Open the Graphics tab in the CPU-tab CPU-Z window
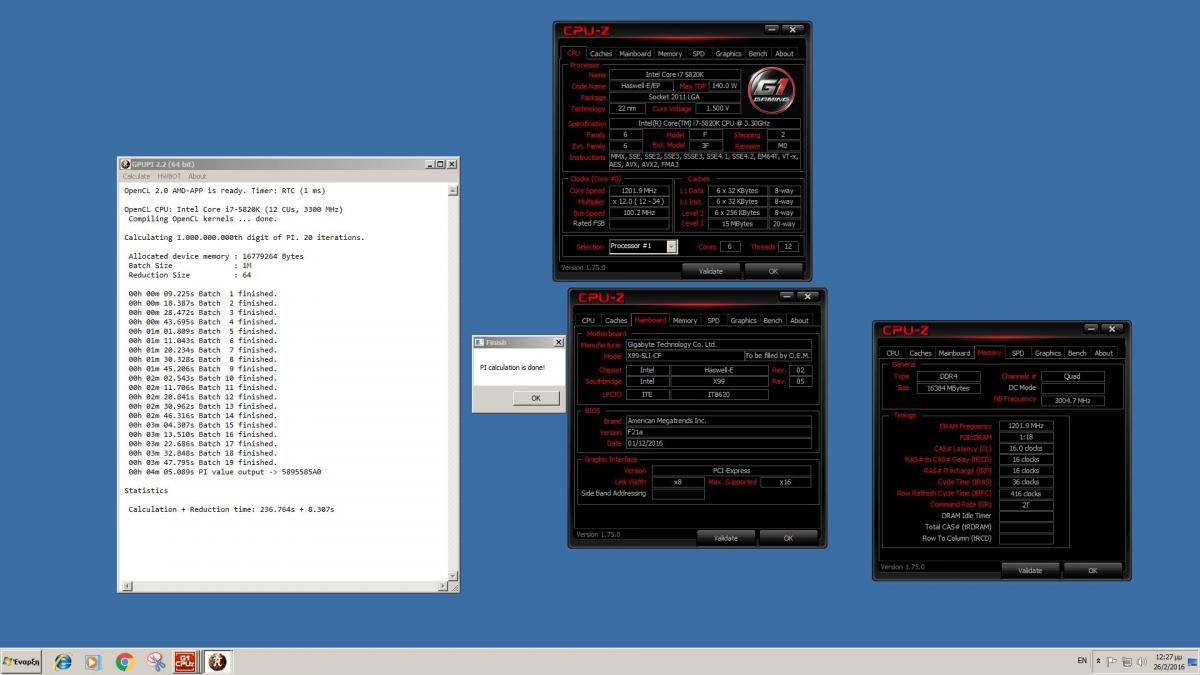 [x=729, y=54]
